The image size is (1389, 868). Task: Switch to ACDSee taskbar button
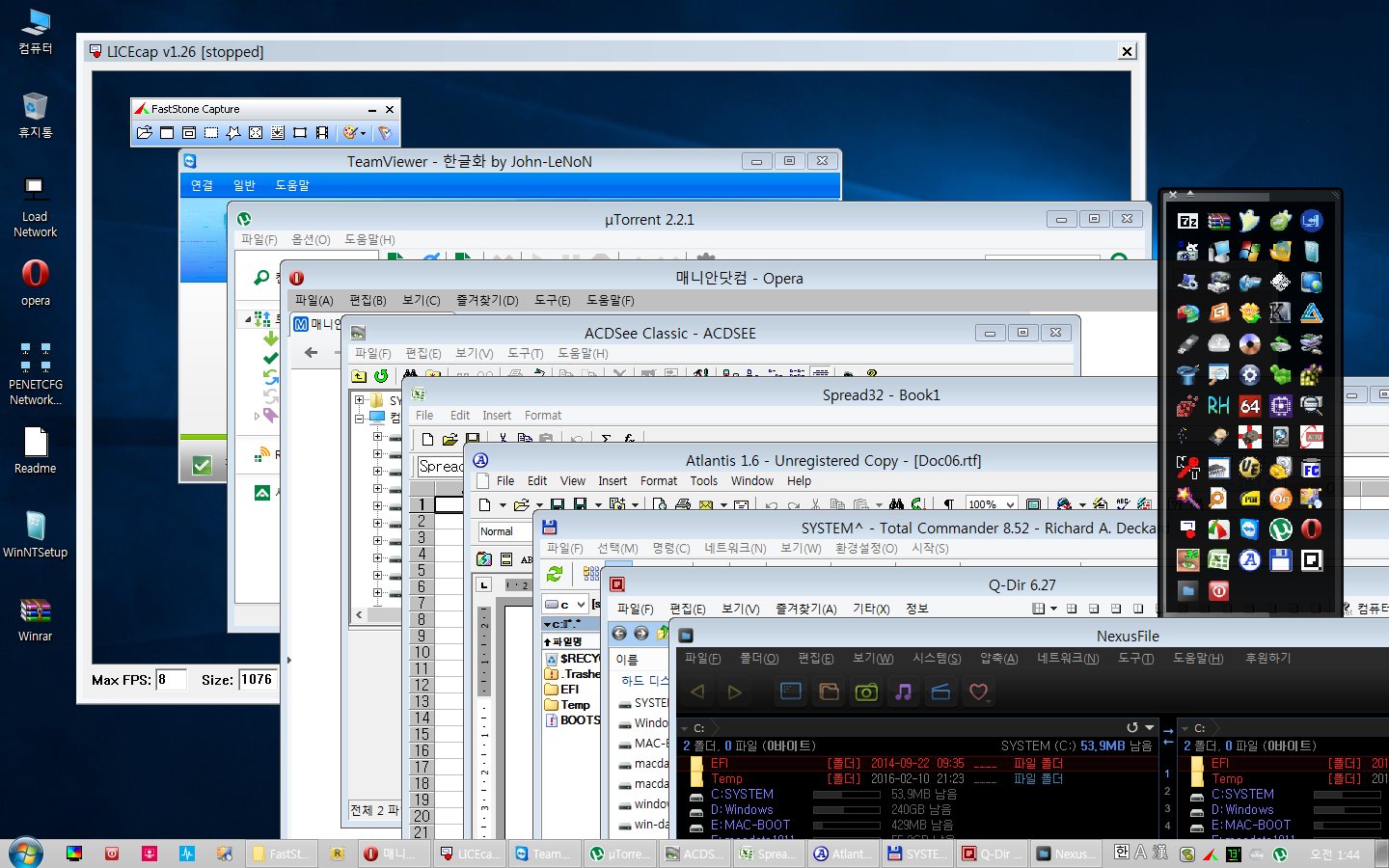pos(694,854)
